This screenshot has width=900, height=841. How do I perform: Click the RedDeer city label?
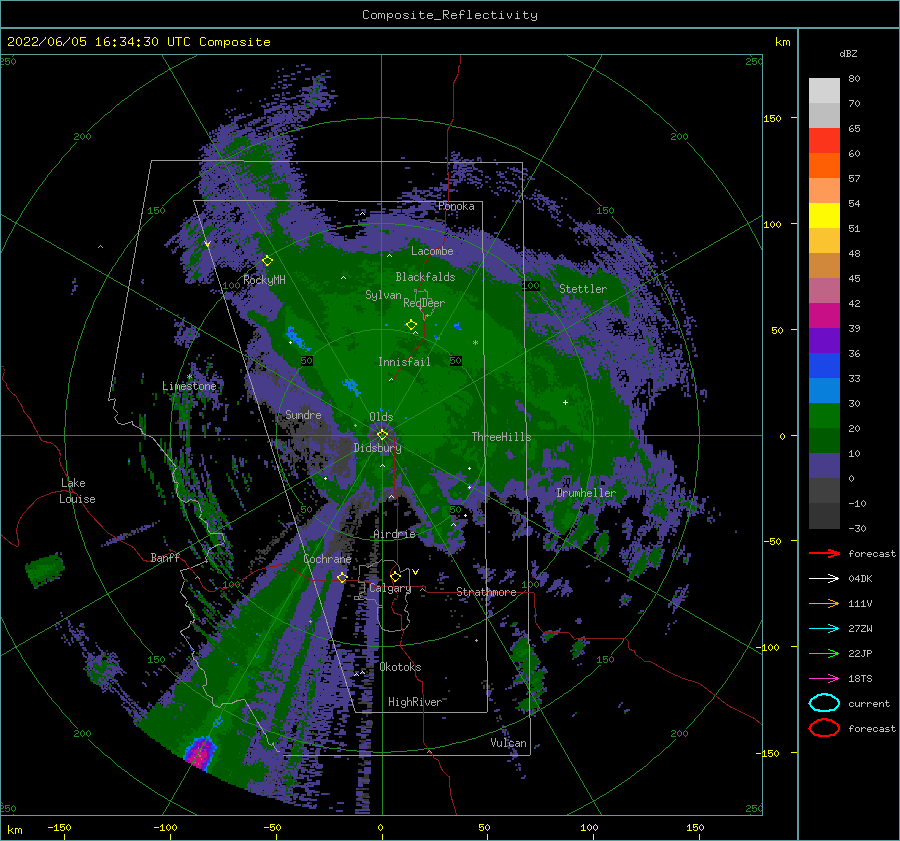(424, 303)
